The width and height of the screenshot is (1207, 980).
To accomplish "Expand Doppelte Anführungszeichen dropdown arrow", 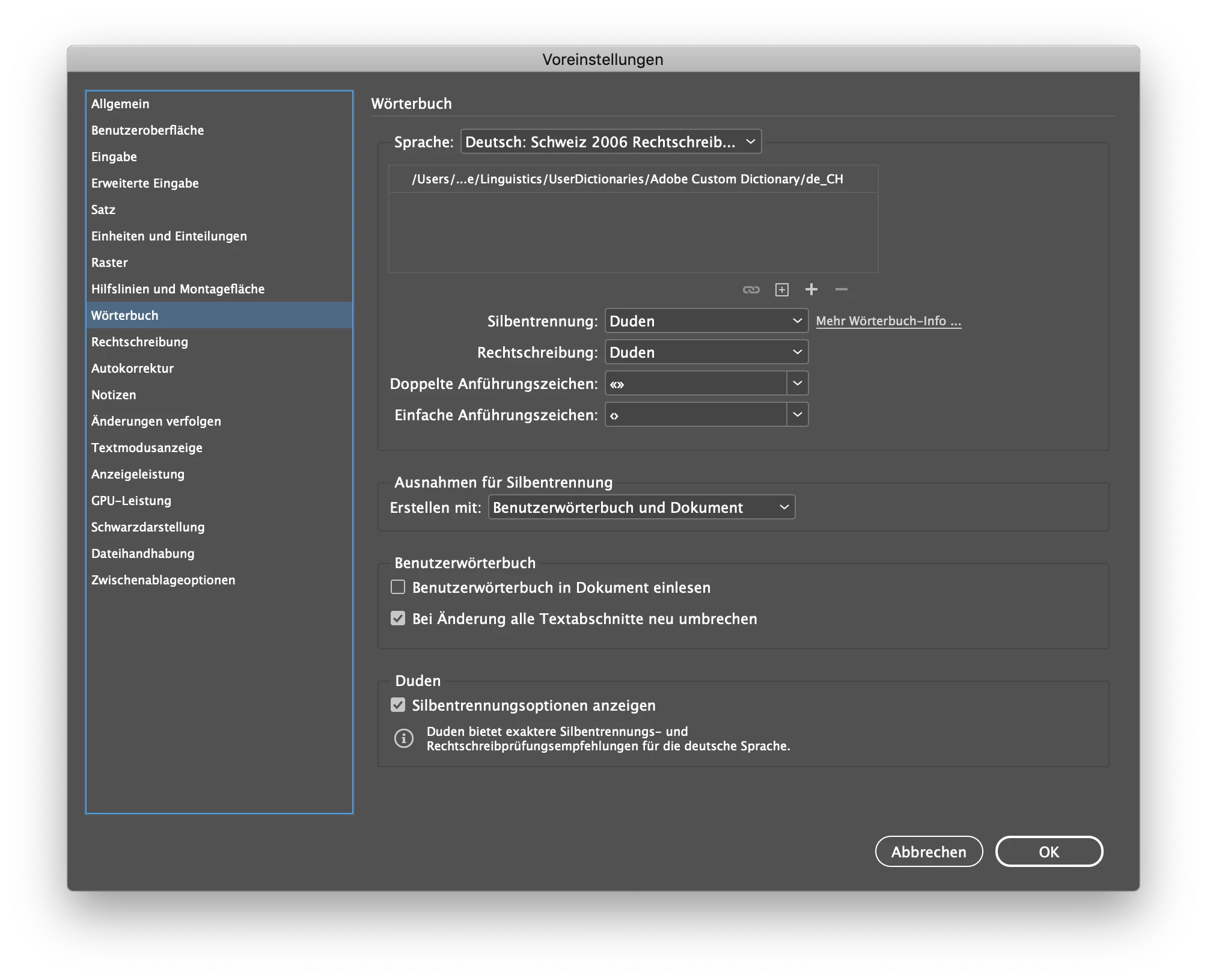I will pyautogui.click(x=797, y=384).
